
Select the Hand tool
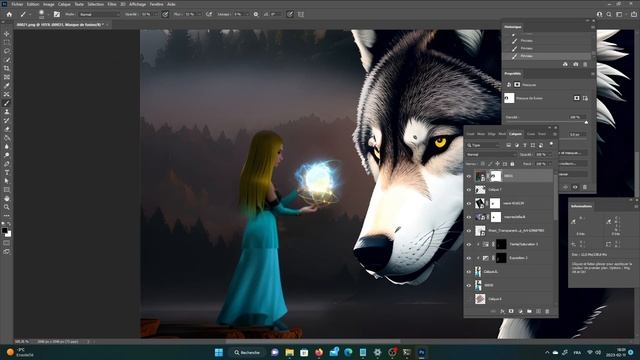pos(7,198)
